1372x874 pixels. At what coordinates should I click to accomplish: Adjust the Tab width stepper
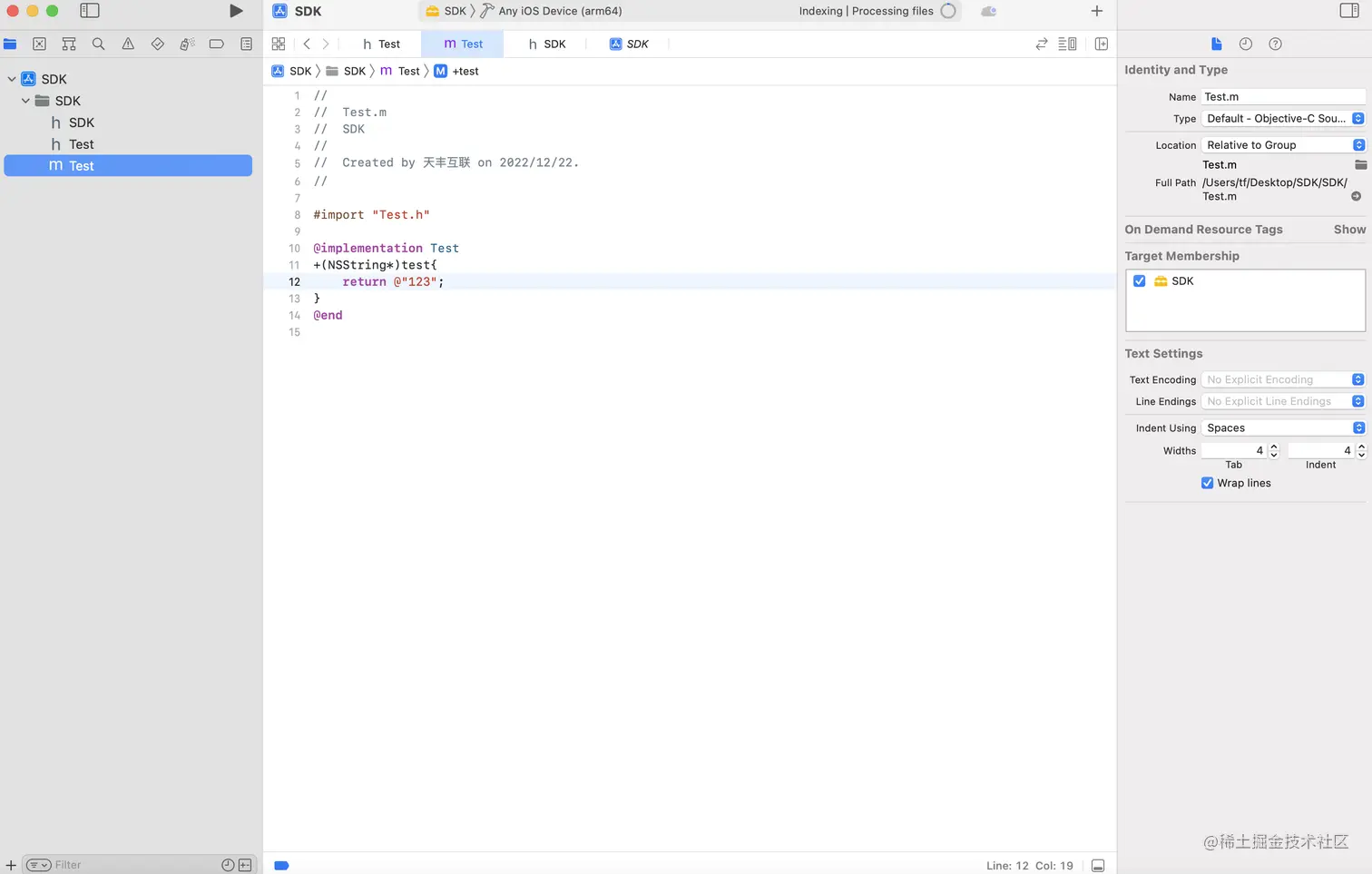tap(1274, 450)
